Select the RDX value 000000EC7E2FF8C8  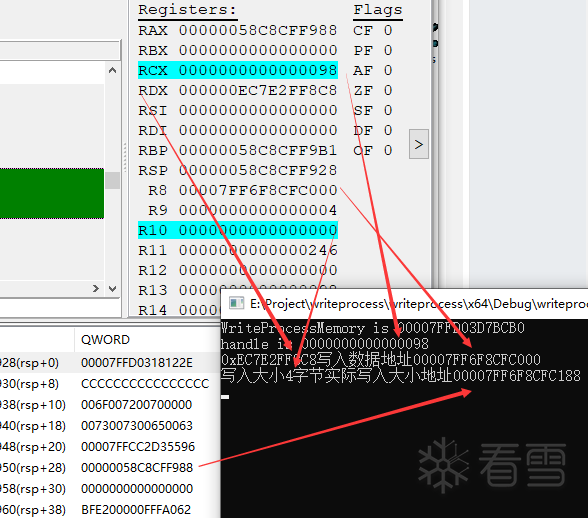click(258, 90)
